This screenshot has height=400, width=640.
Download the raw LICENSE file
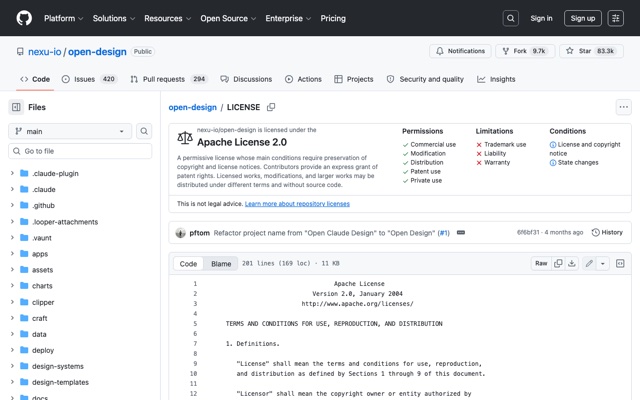[x=571, y=263]
